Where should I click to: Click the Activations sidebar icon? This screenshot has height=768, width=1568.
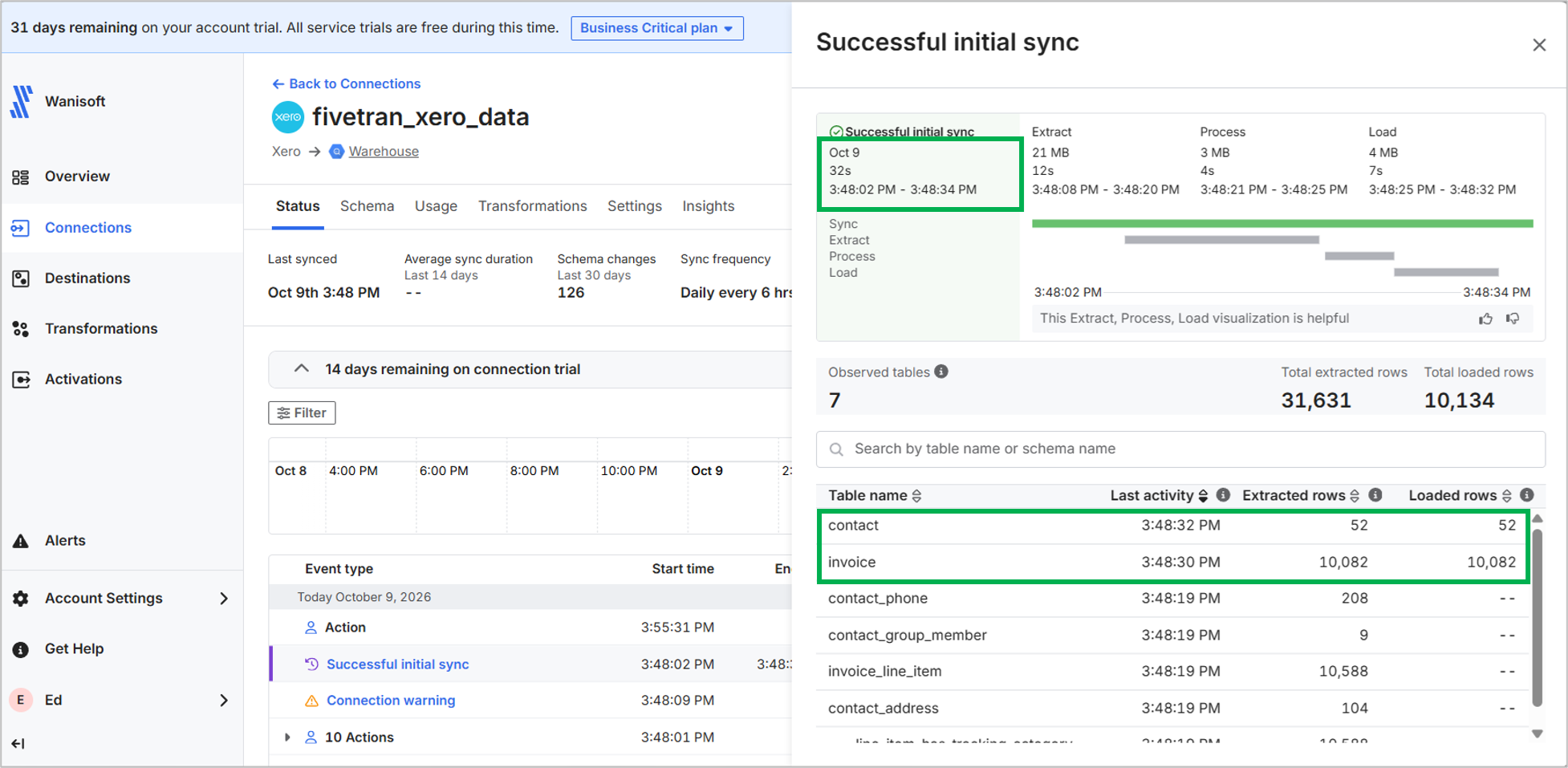tap(21, 380)
